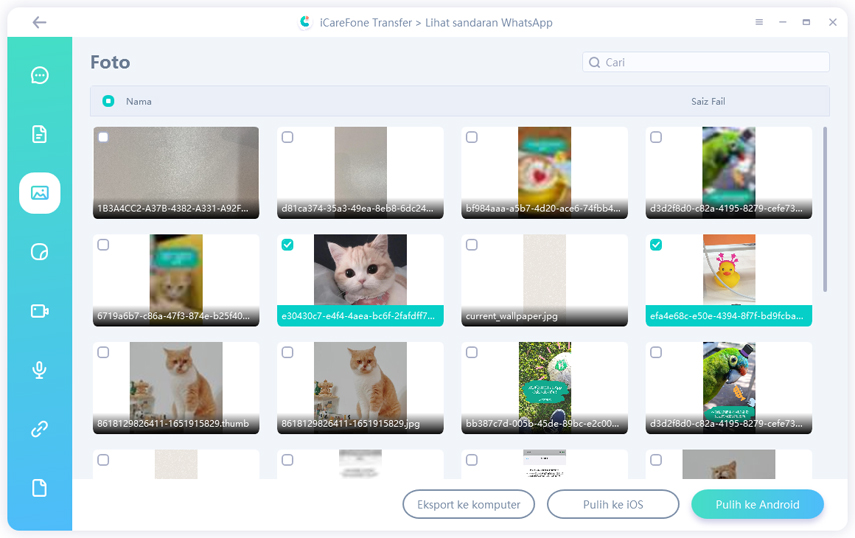
Task: Open the voice recordings microphone icon
Action: [40, 370]
